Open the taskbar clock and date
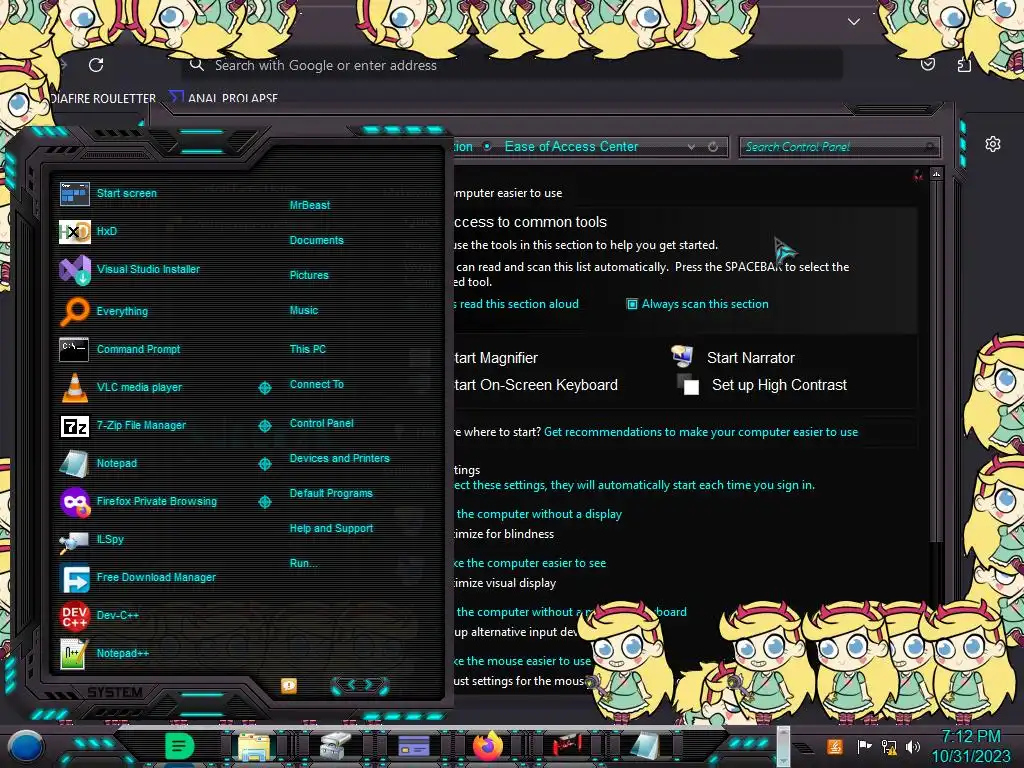The height and width of the screenshot is (768, 1024). coord(971,746)
